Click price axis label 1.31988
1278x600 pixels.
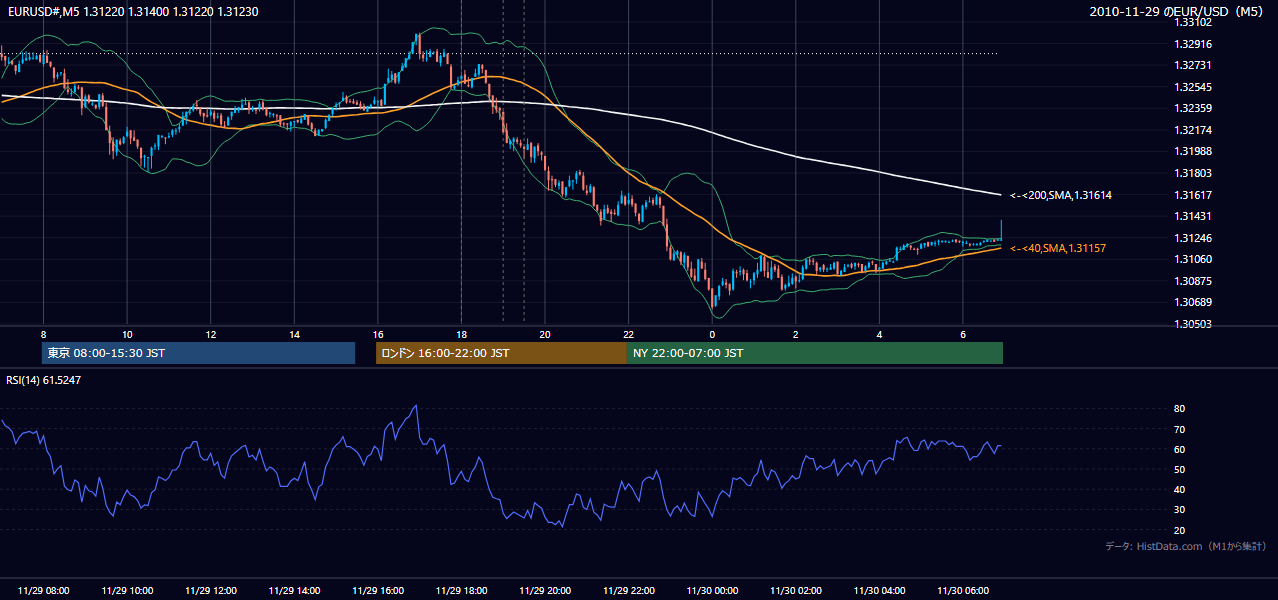(x=1192, y=151)
